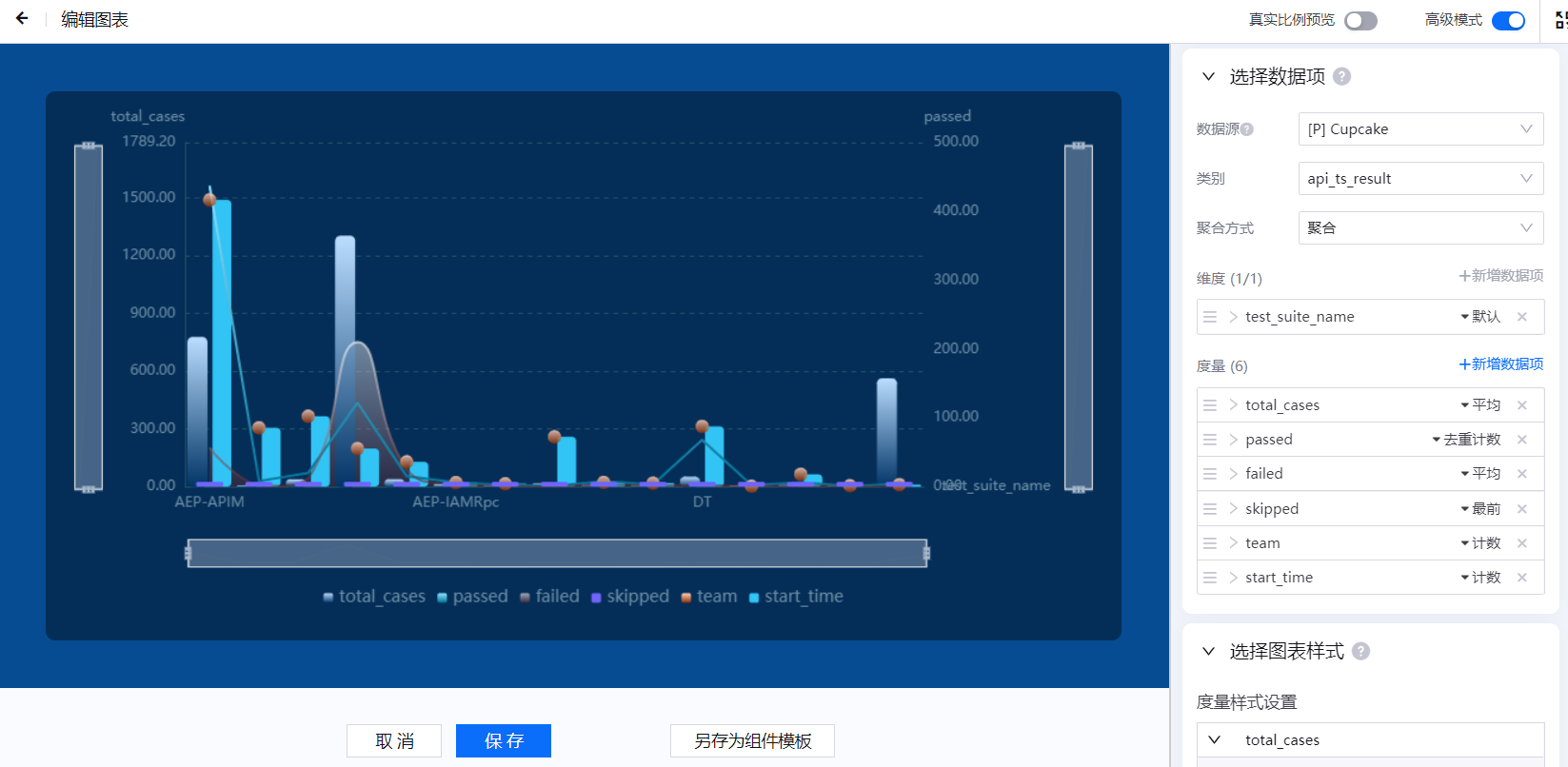1568x767 pixels.
Task: Click the left vertical data zoom slider
Action: (89, 317)
